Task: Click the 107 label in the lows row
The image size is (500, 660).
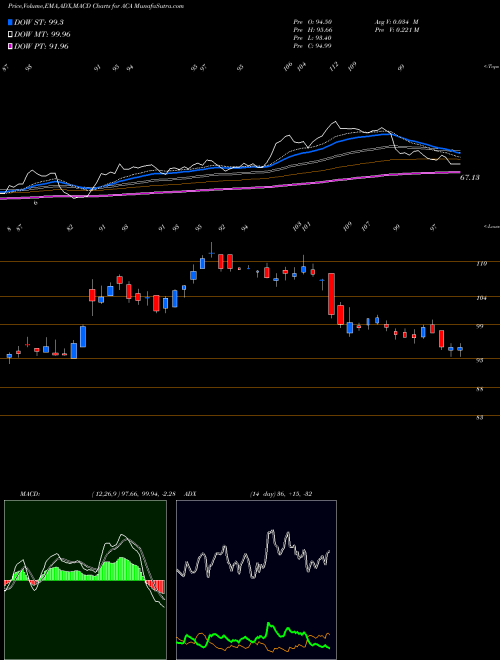Action: (x=366, y=227)
